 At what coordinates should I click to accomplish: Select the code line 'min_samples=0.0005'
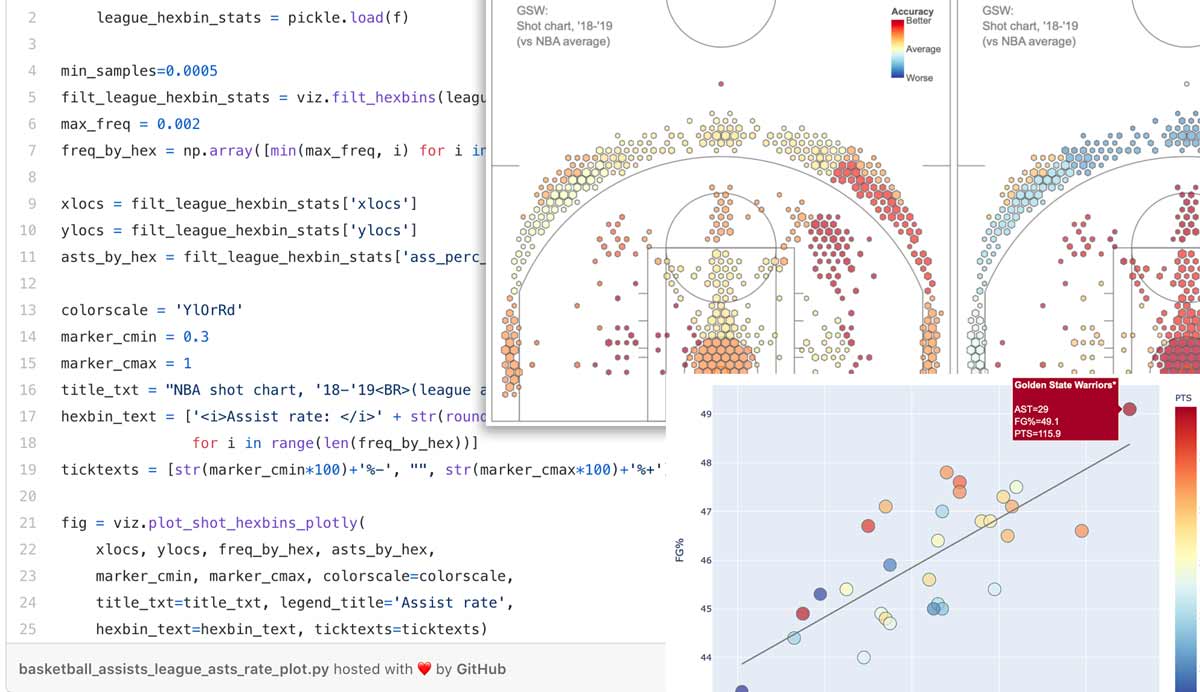(x=139, y=71)
